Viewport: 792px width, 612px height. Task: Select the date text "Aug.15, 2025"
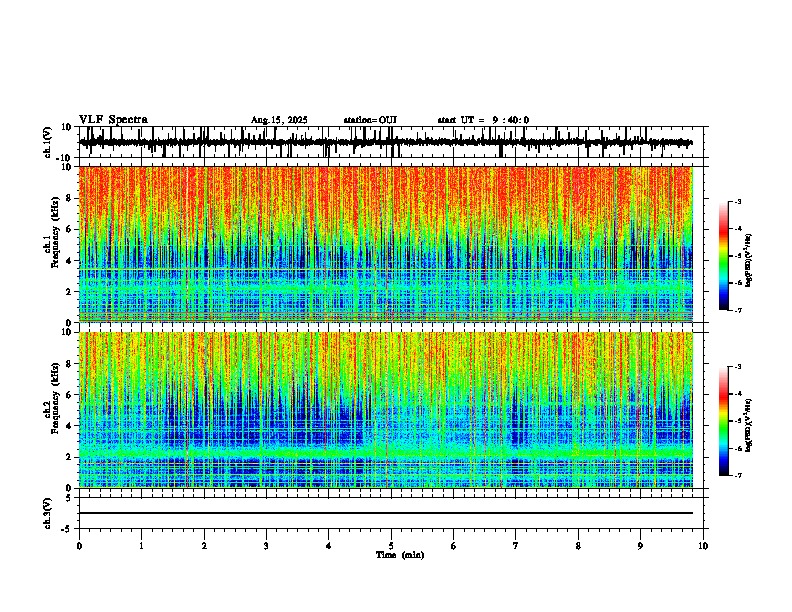[279, 120]
